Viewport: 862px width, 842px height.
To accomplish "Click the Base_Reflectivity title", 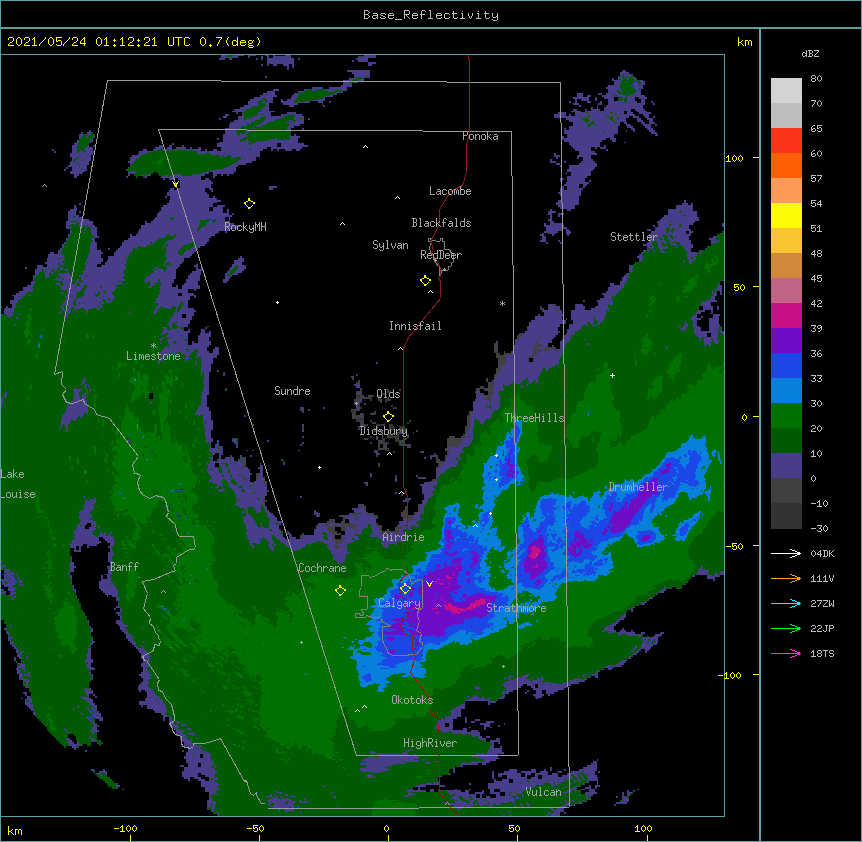I will tap(431, 15).
